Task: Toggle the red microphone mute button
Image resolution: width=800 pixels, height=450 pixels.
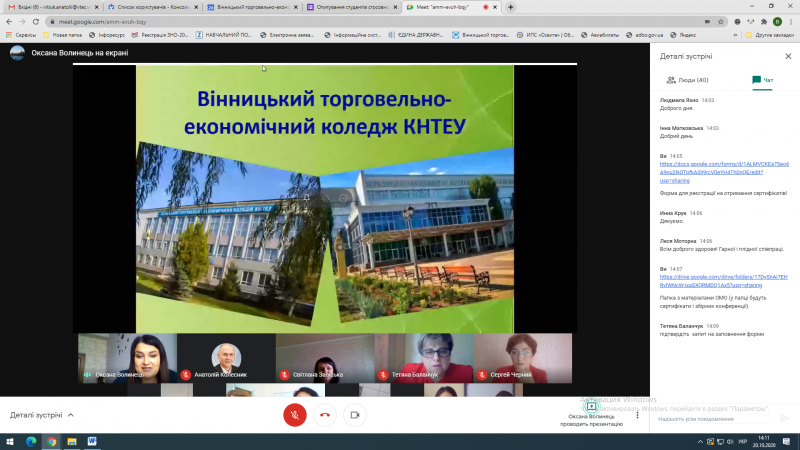Action: [x=294, y=415]
